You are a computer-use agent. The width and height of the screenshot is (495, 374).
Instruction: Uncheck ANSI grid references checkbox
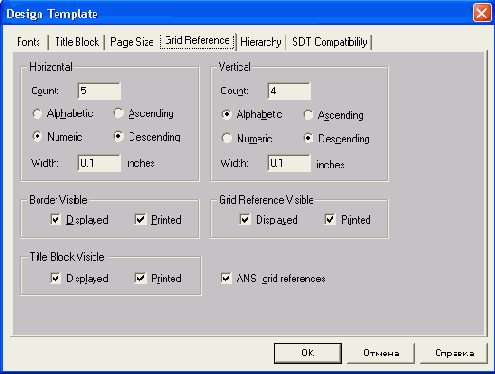click(x=226, y=278)
